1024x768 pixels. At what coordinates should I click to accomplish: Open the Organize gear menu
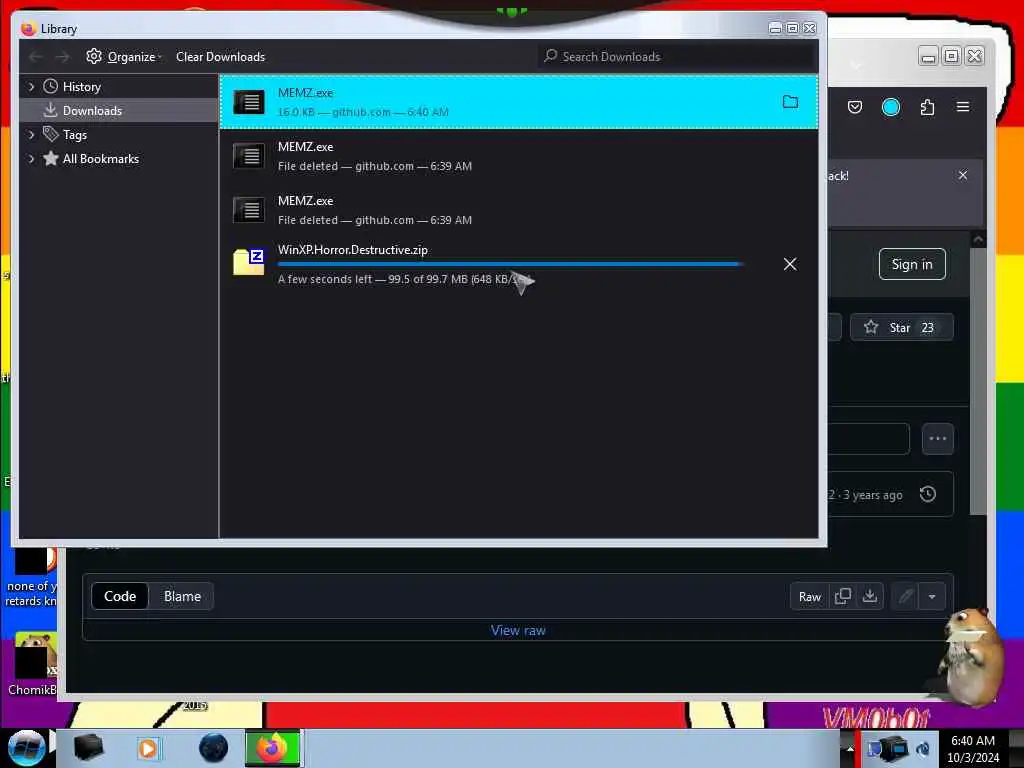point(123,57)
